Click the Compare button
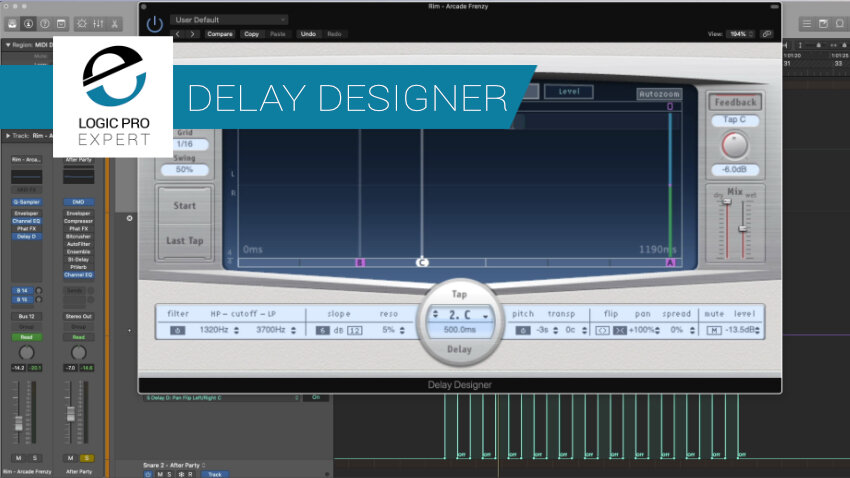 tap(220, 34)
